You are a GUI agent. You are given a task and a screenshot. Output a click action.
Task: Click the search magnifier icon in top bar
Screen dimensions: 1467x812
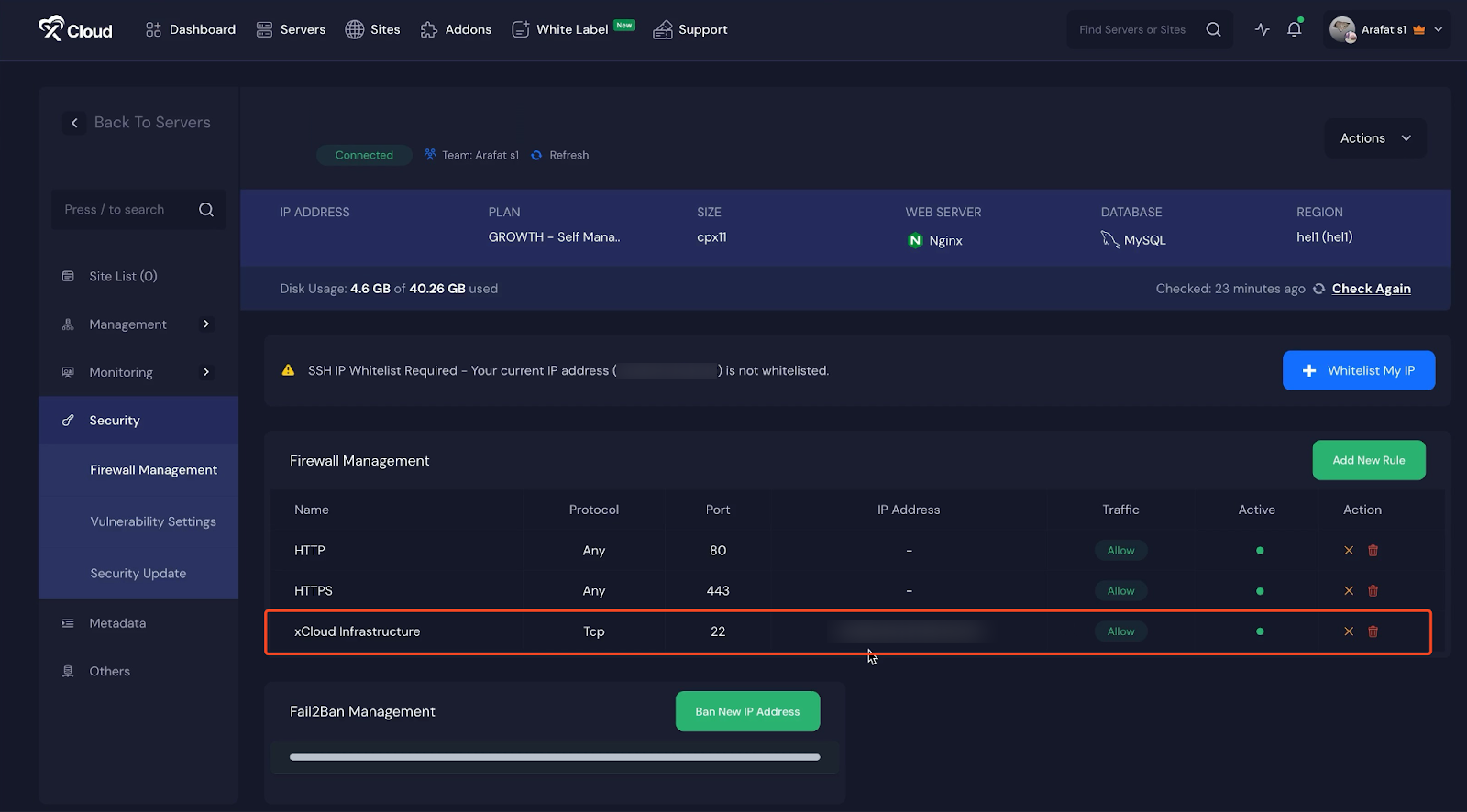(x=1213, y=29)
